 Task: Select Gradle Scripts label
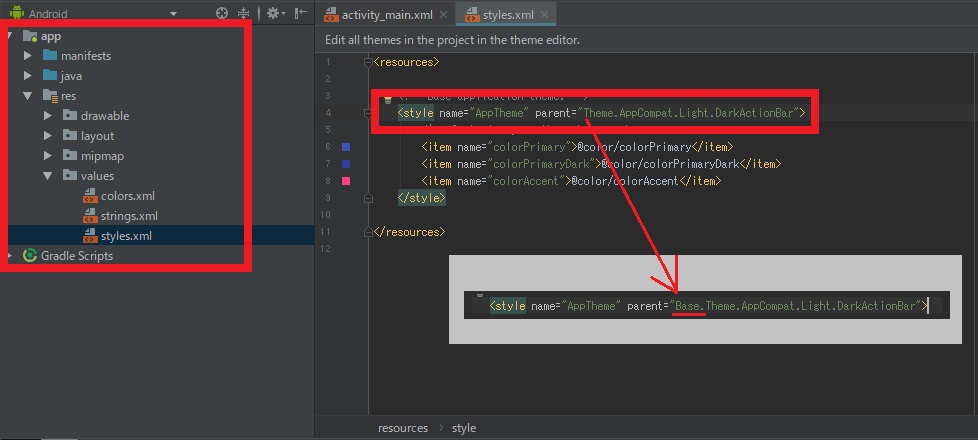pyautogui.click(x=77, y=256)
